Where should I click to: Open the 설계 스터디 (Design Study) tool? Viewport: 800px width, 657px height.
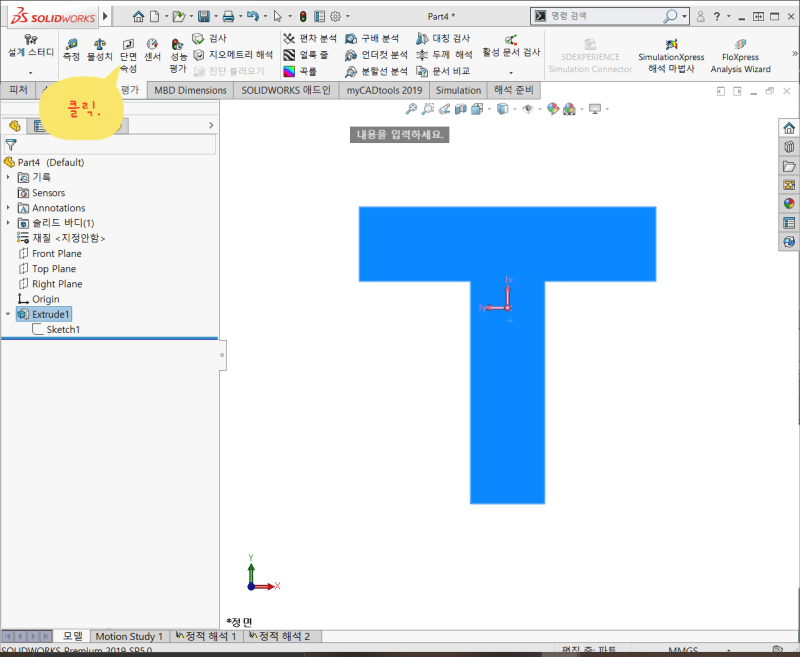point(31,46)
